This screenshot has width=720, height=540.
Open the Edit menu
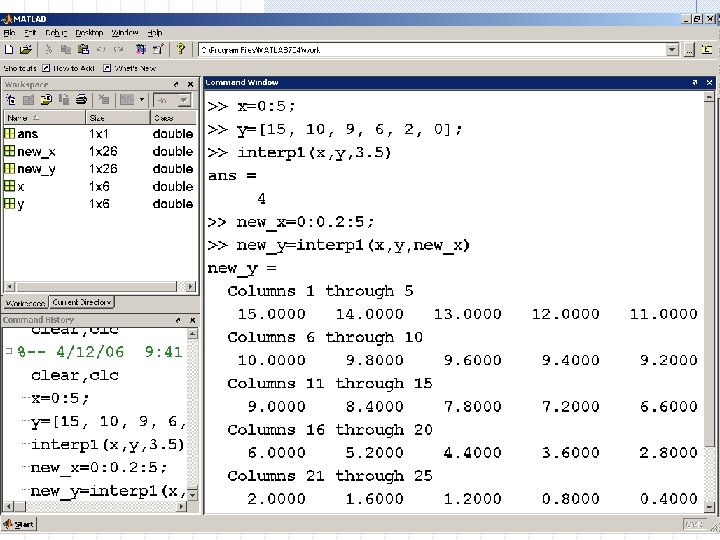(x=30, y=33)
